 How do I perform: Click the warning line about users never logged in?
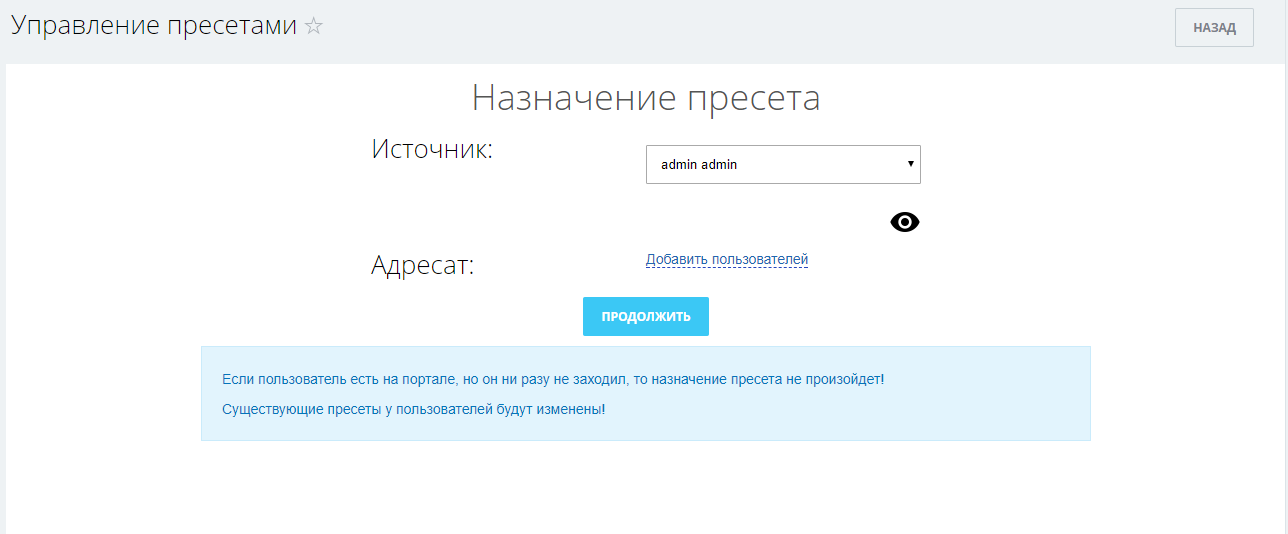click(552, 380)
